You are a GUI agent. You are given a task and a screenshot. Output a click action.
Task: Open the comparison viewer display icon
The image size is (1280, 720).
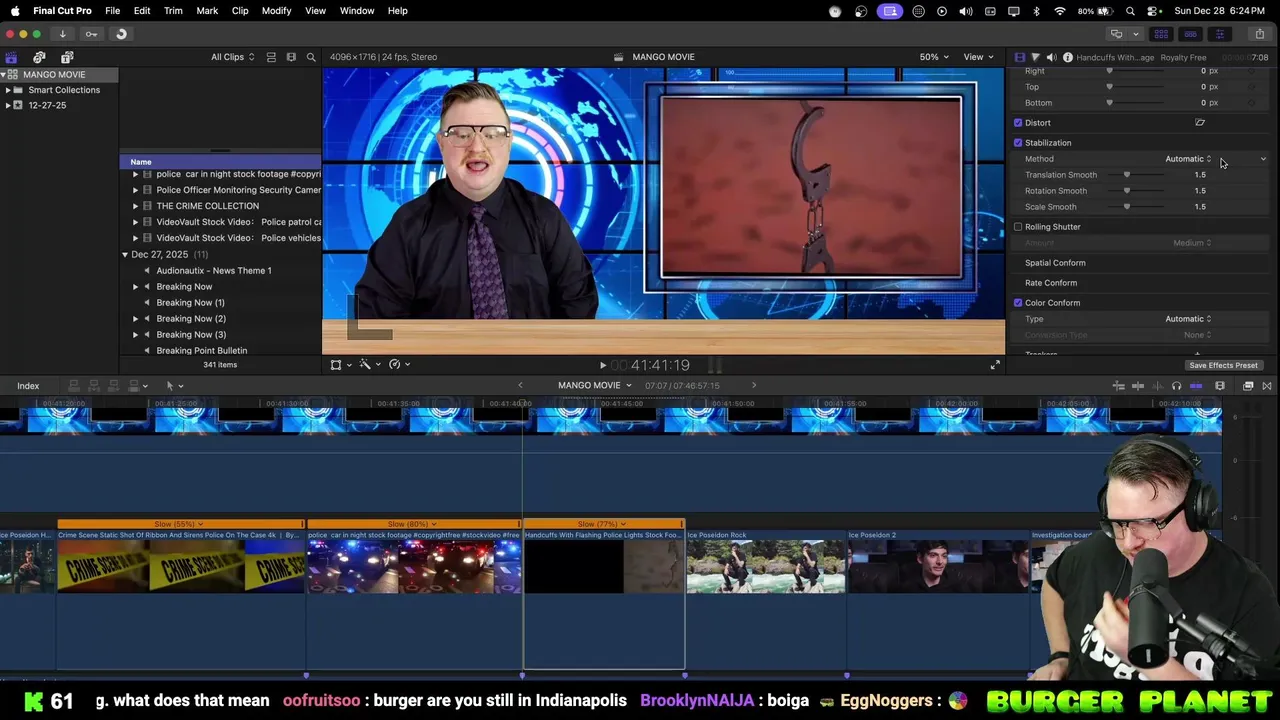[x=1116, y=34]
